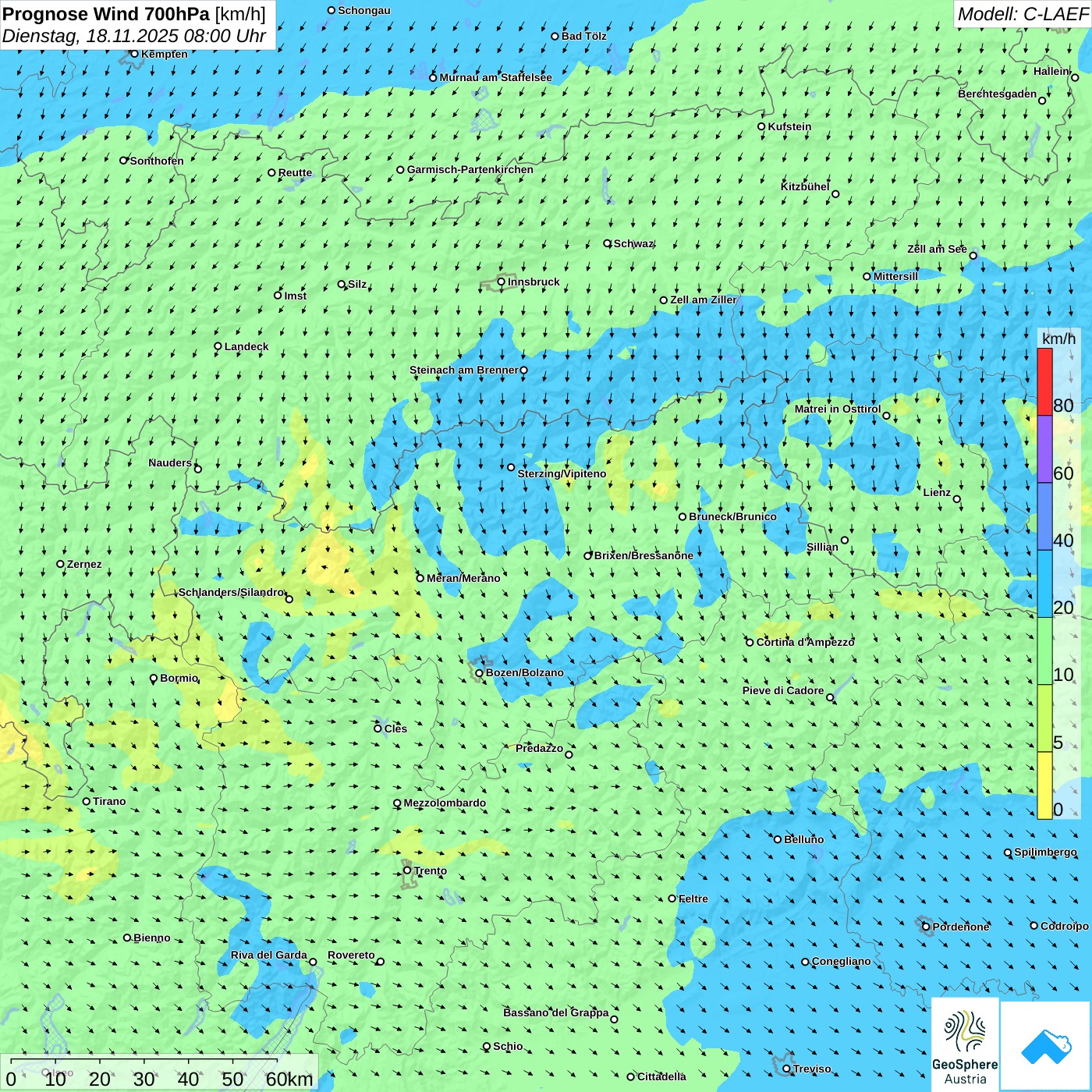The width and height of the screenshot is (1092, 1092).
Task: Click the Bormio label
Action: [x=179, y=678]
